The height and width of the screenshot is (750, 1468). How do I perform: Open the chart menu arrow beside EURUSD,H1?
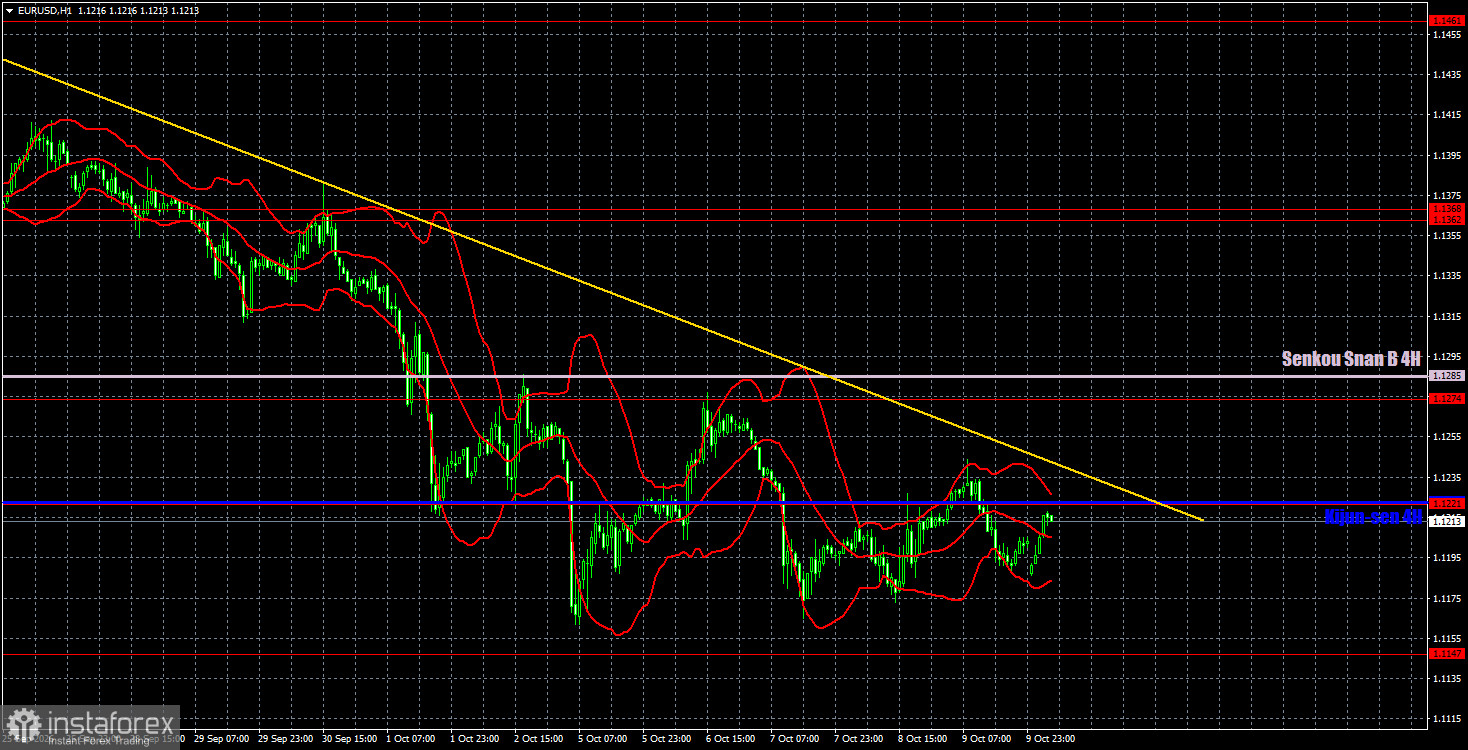pyautogui.click(x=9, y=10)
